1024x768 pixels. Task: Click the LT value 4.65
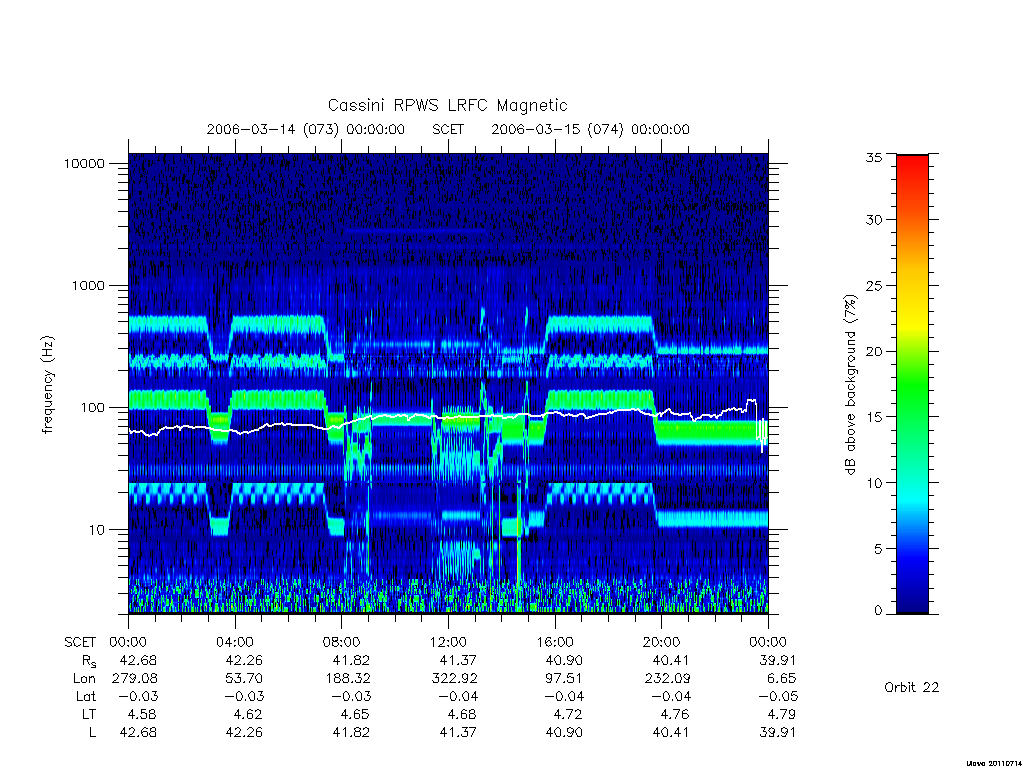point(356,714)
